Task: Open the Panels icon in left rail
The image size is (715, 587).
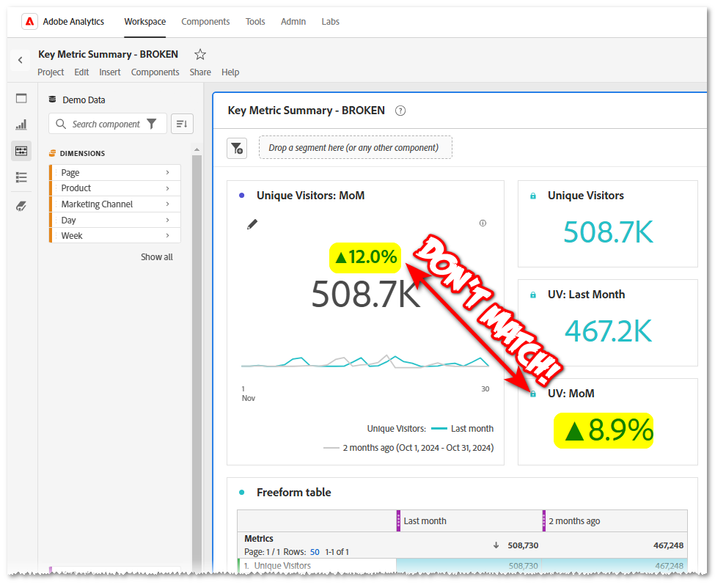Action: 21,98
